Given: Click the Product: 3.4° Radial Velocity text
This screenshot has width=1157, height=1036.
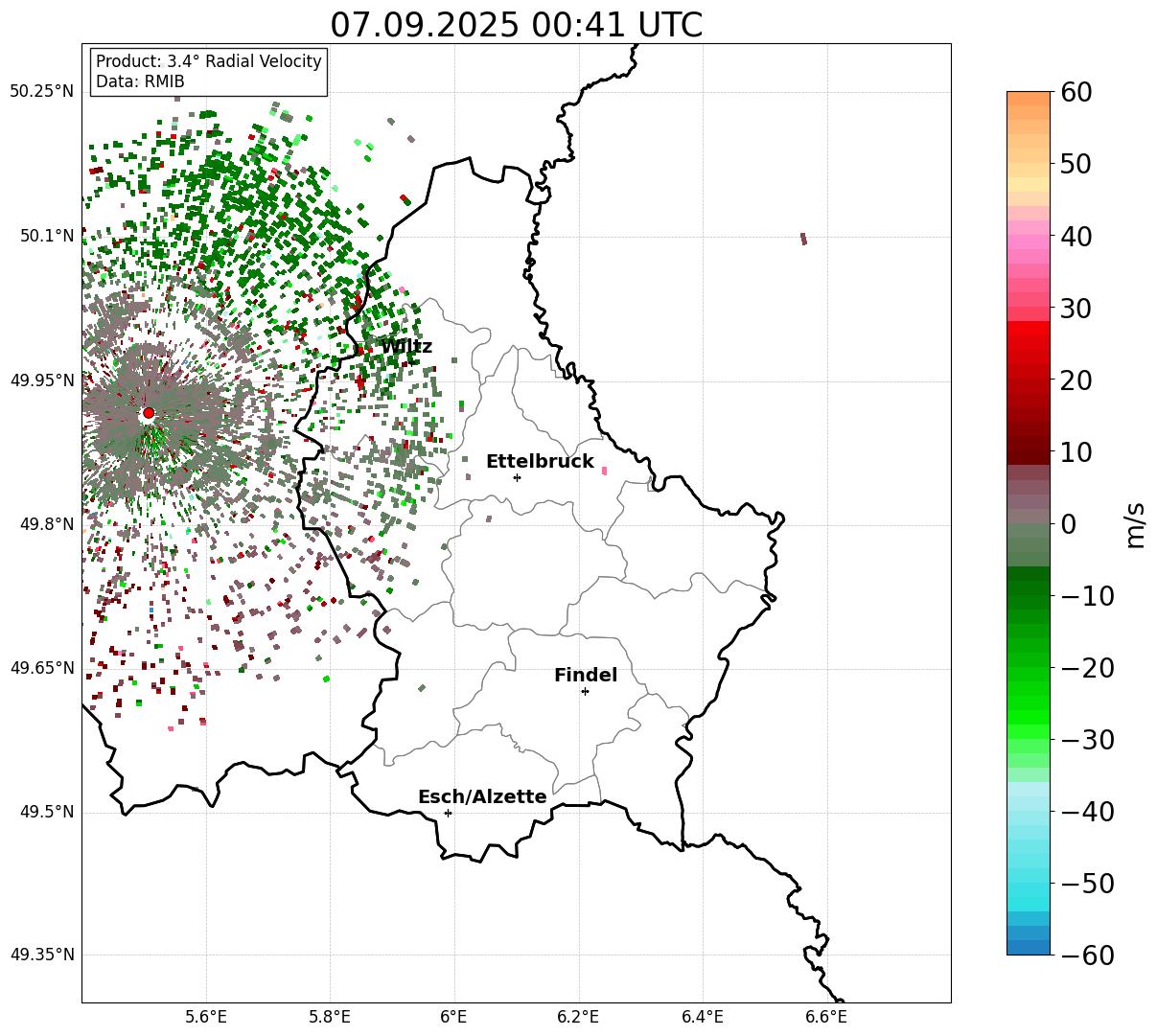Looking at the screenshot, I should pyautogui.click(x=209, y=61).
